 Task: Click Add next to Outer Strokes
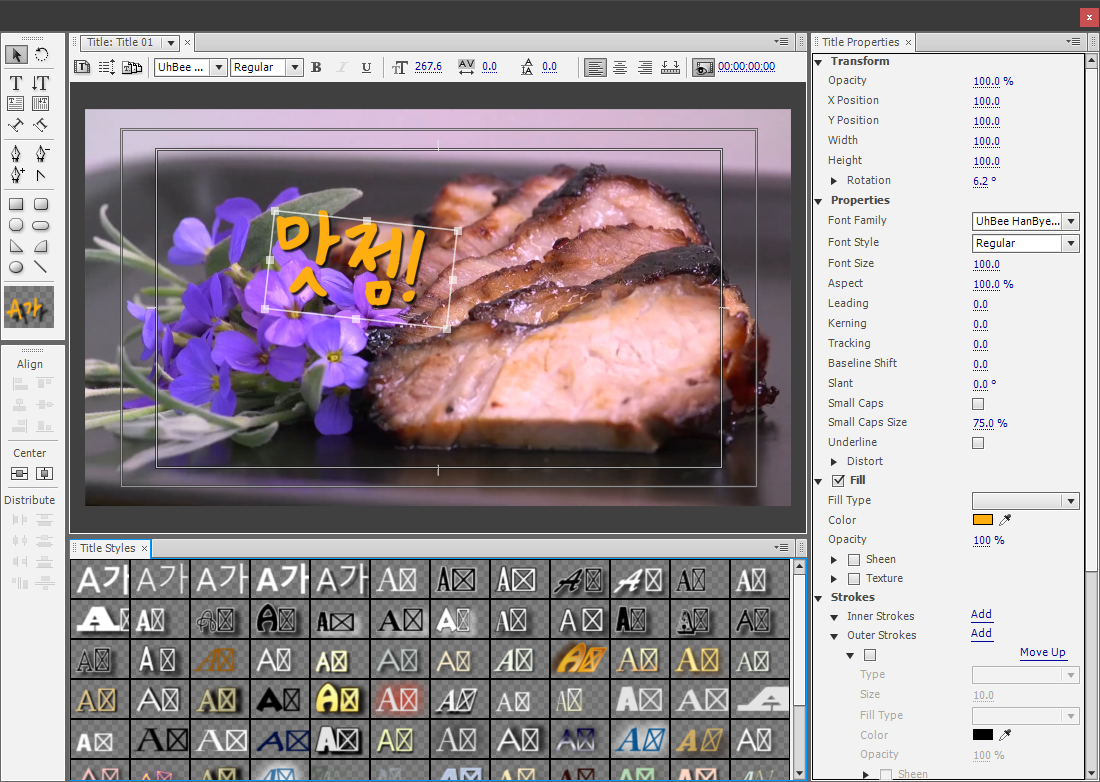981,633
